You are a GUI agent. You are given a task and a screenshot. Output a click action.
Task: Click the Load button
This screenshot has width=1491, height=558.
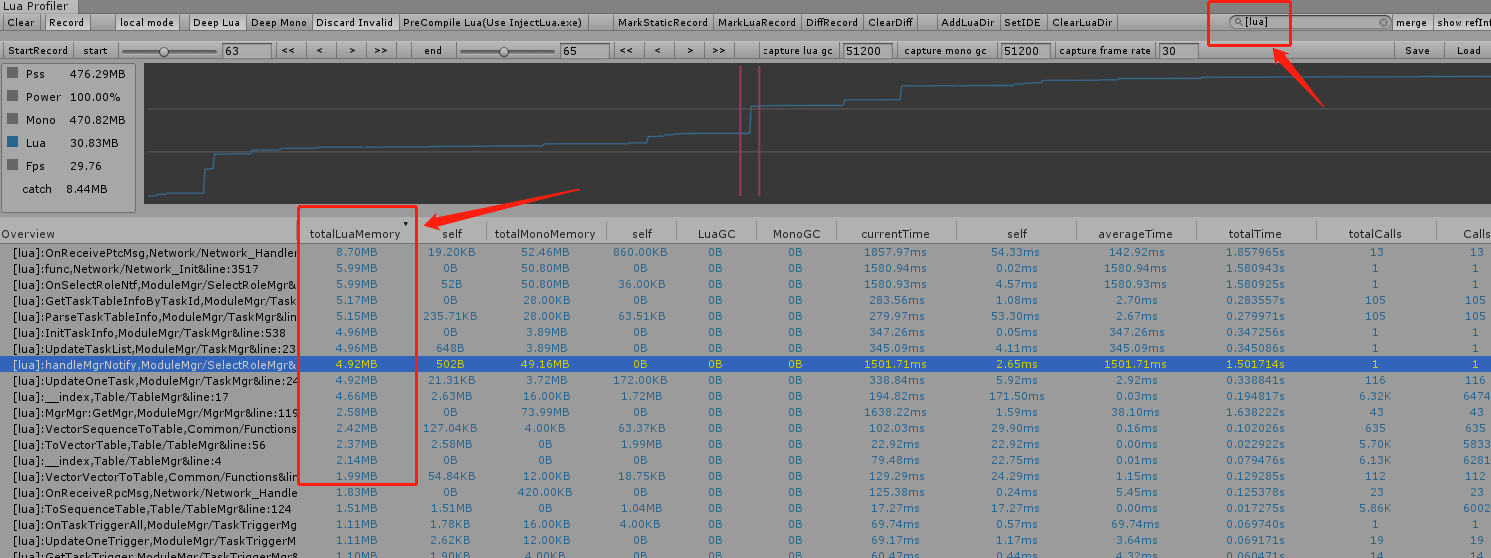(1468, 50)
